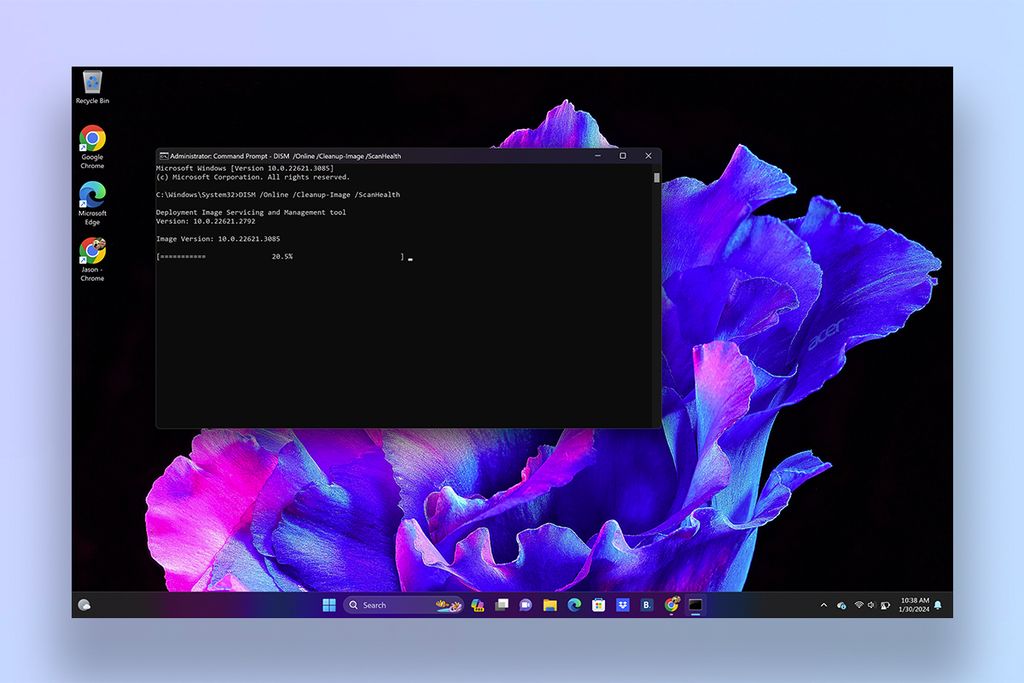Open the Start menu

[330, 605]
